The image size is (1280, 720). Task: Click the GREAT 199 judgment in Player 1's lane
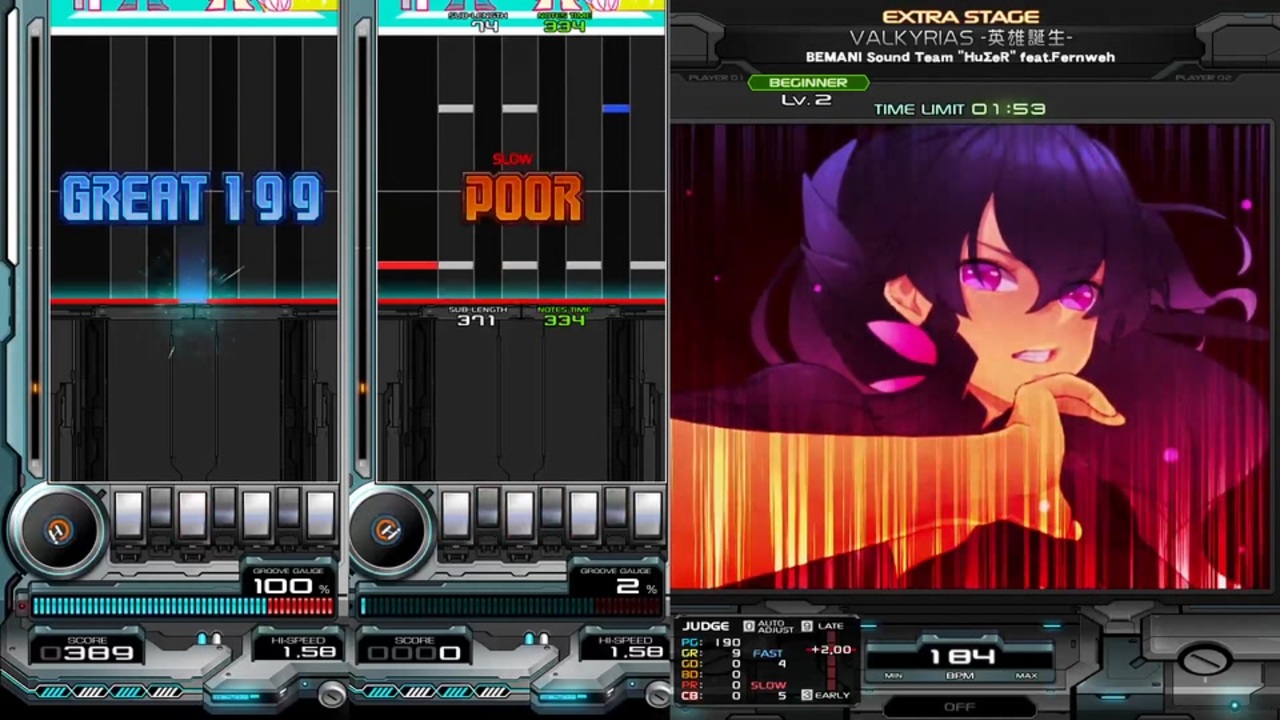click(192, 197)
